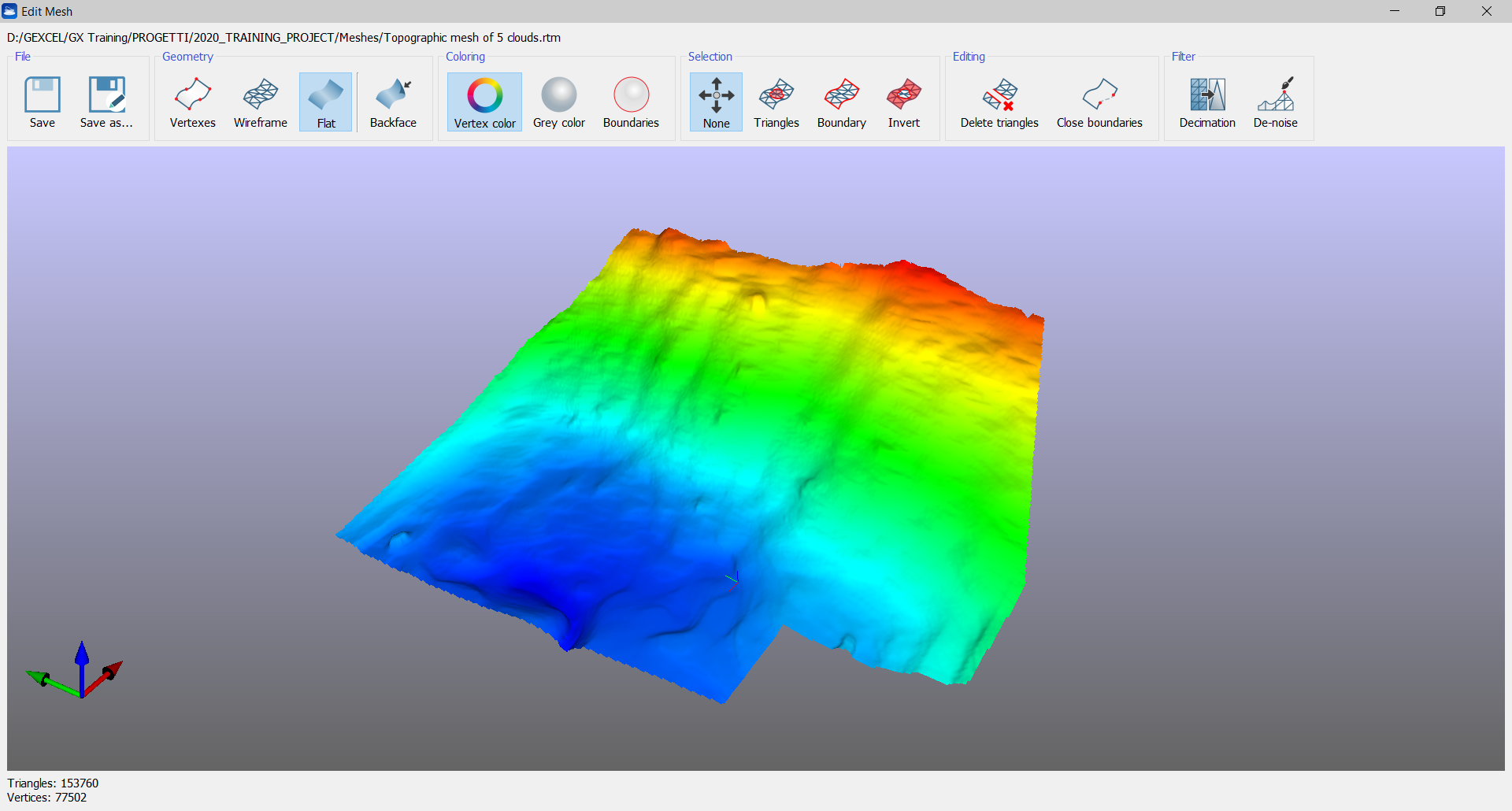Click the topographic mesh in viewport
Image resolution: width=1512 pixels, height=811 pixels.
click(x=709, y=441)
